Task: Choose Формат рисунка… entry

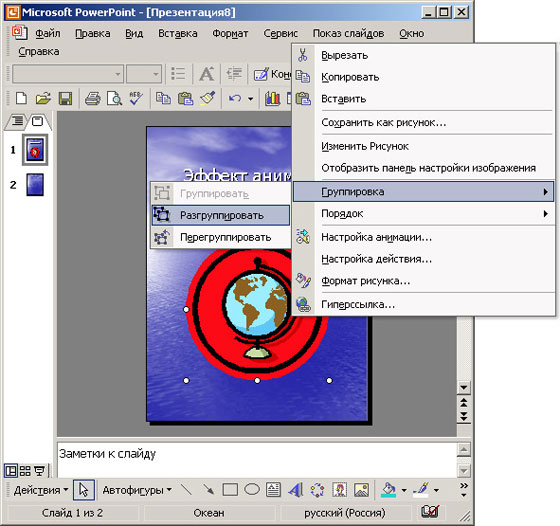Action: pos(424,281)
